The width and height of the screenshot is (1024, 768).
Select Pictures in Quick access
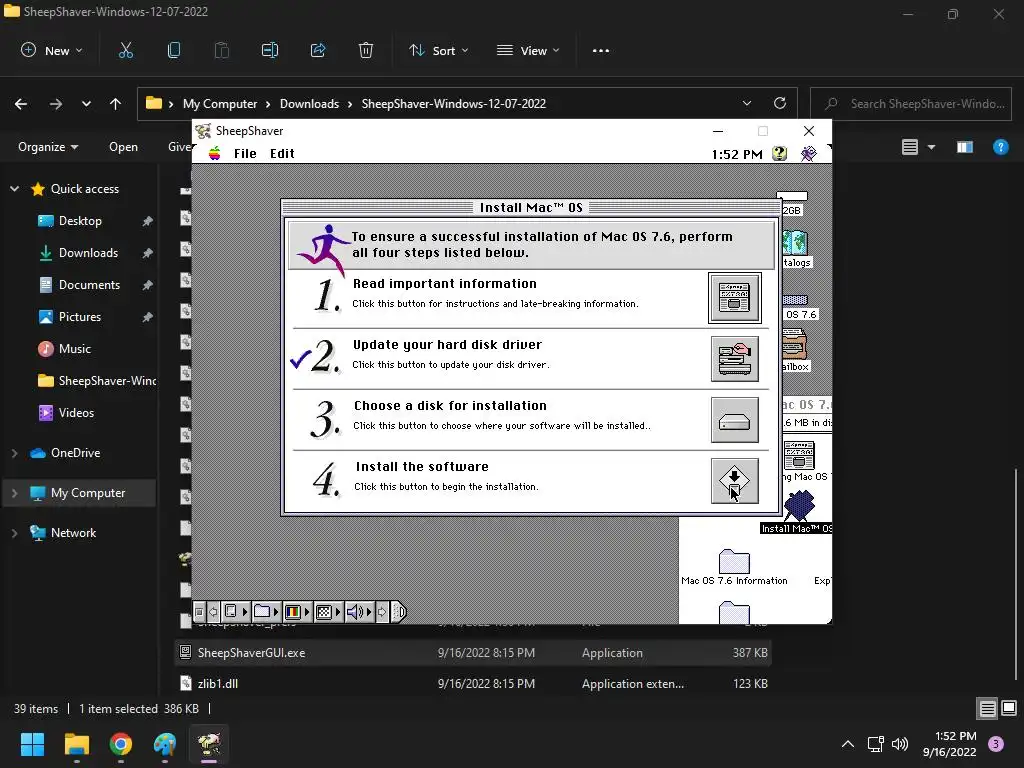pos(80,317)
